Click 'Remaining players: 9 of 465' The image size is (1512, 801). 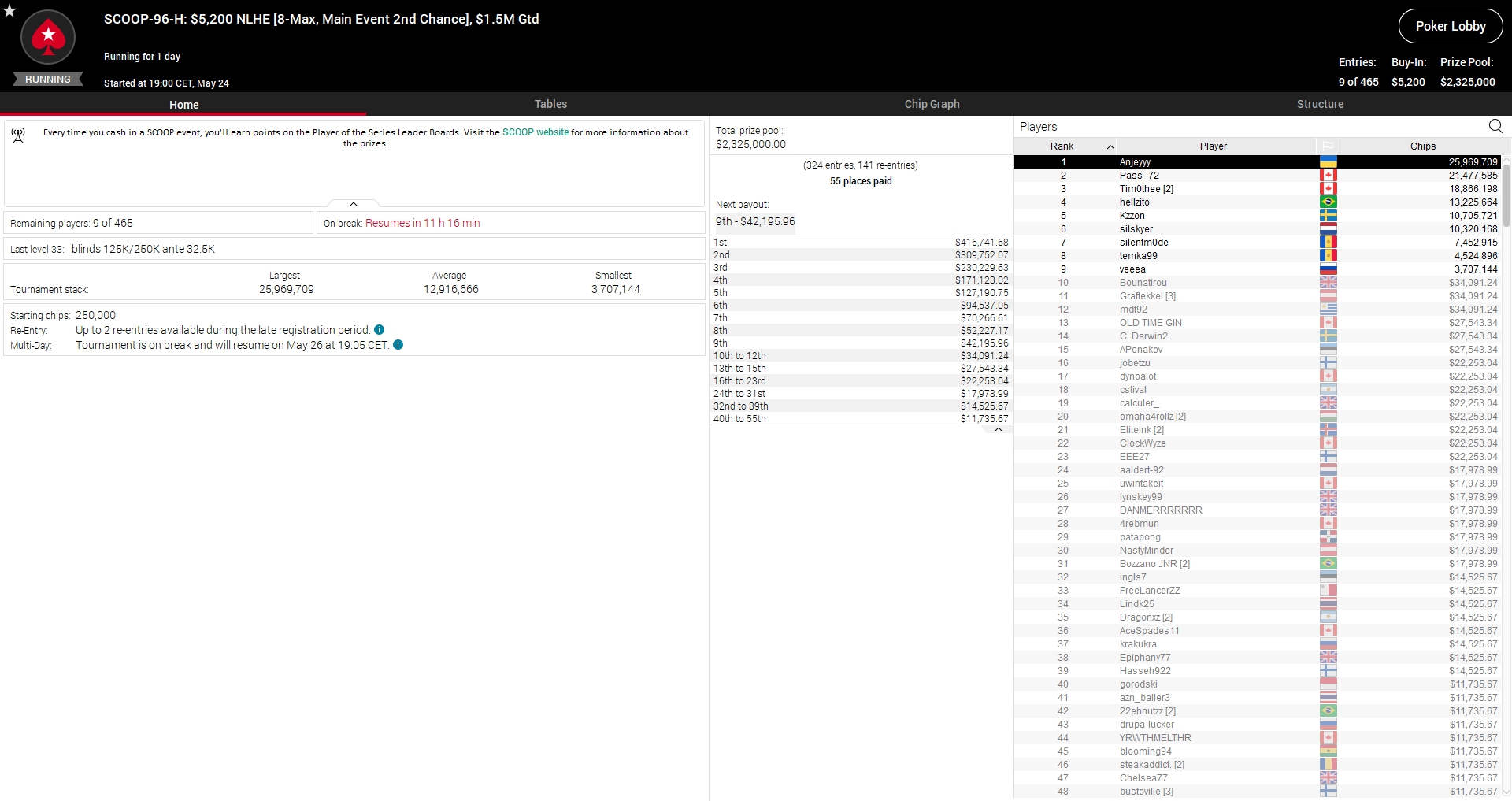point(72,223)
